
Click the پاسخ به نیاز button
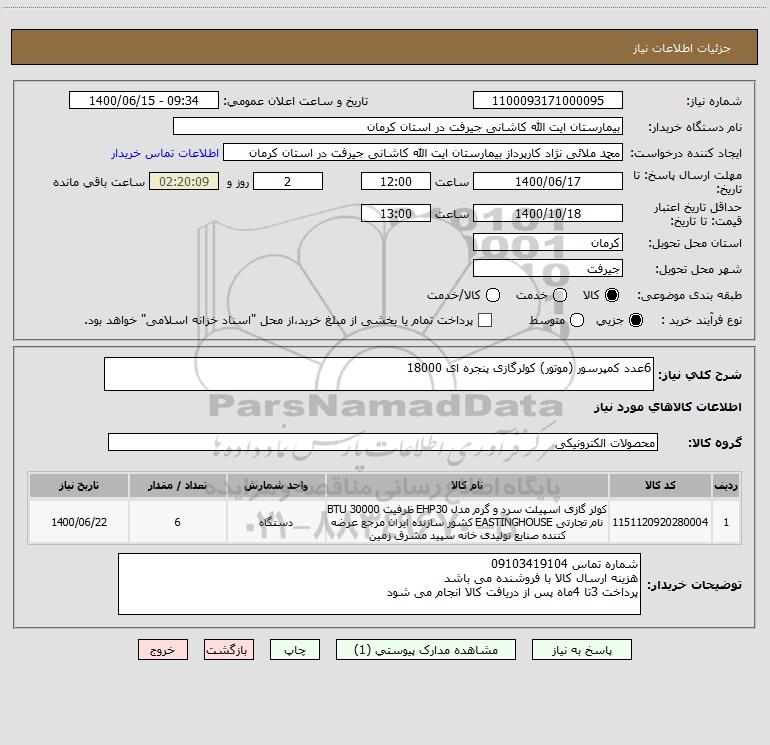[x=581, y=650]
